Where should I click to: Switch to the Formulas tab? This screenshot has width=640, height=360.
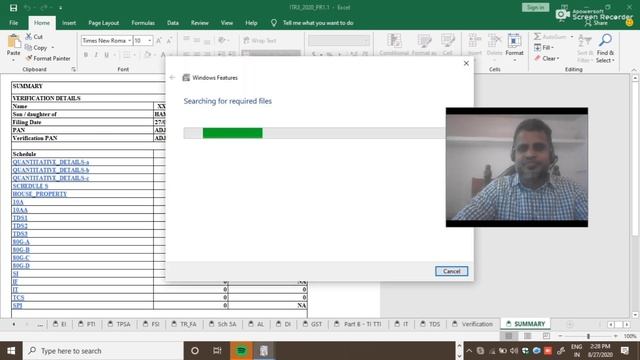143,23
